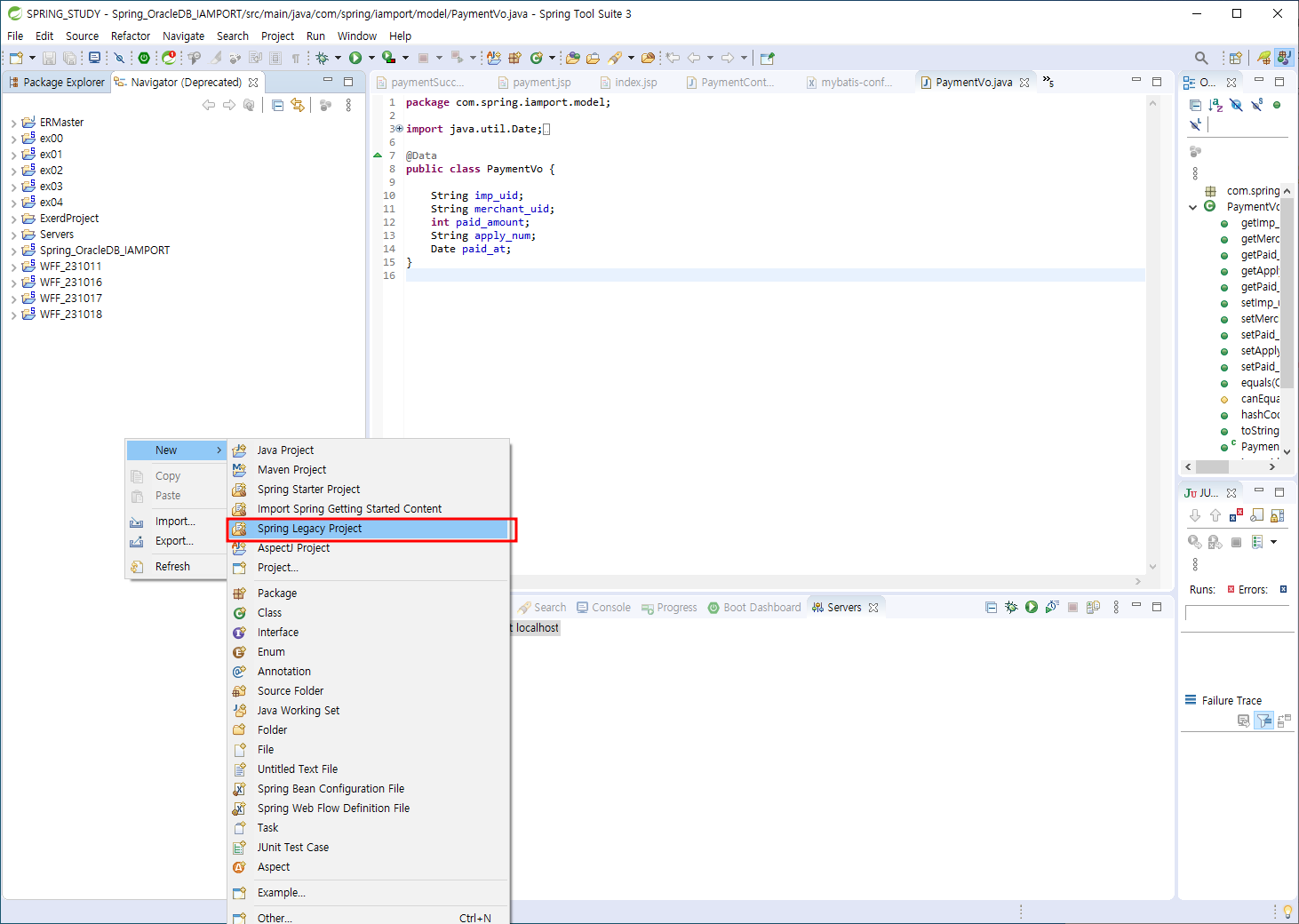This screenshot has height=924, width=1299.
Task: Click the Console tab icon
Action: click(x=582, y=608)
